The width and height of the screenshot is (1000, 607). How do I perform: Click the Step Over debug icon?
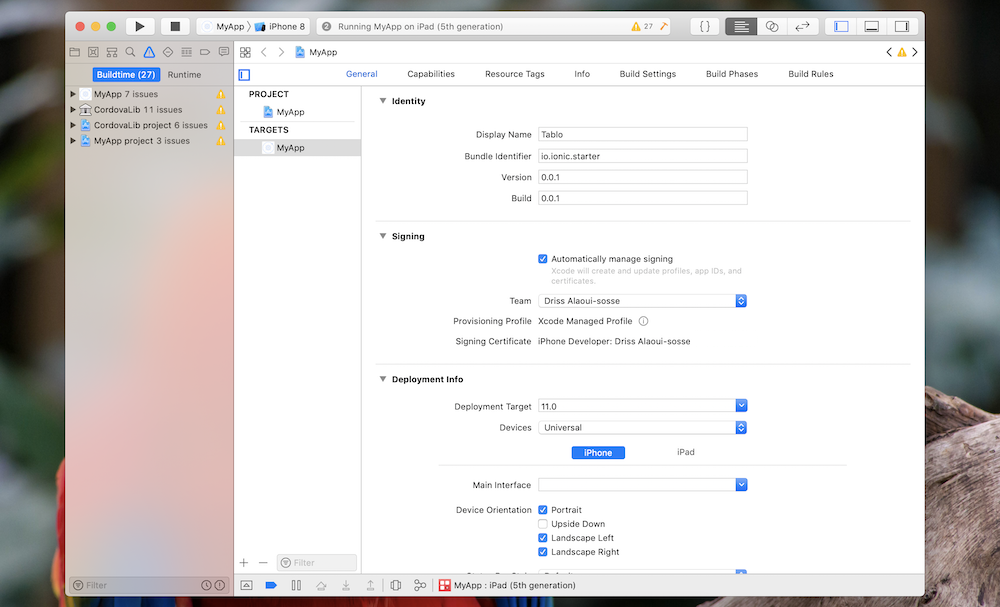pos(321,585)
